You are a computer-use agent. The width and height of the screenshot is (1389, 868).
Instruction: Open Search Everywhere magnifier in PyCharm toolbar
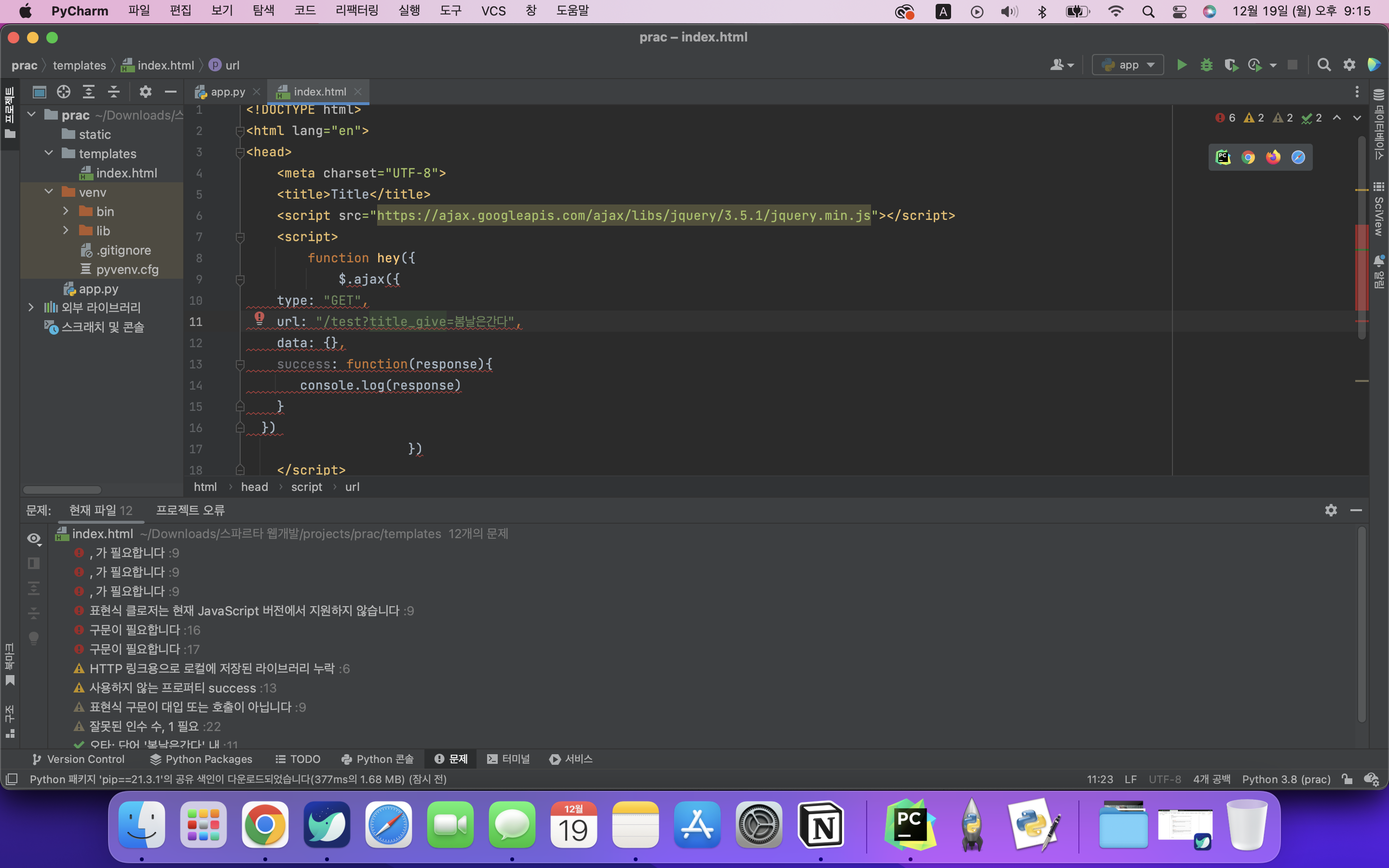coord(1323,65)
